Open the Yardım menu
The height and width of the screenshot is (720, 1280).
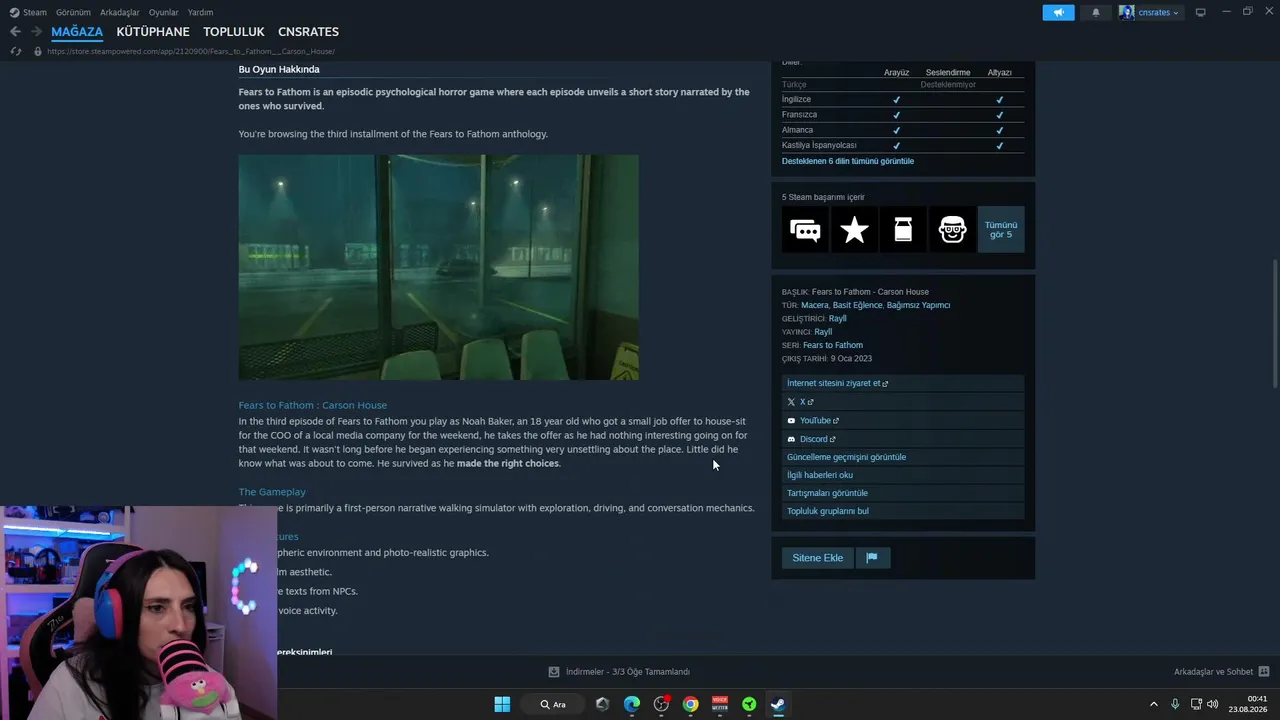200,12
